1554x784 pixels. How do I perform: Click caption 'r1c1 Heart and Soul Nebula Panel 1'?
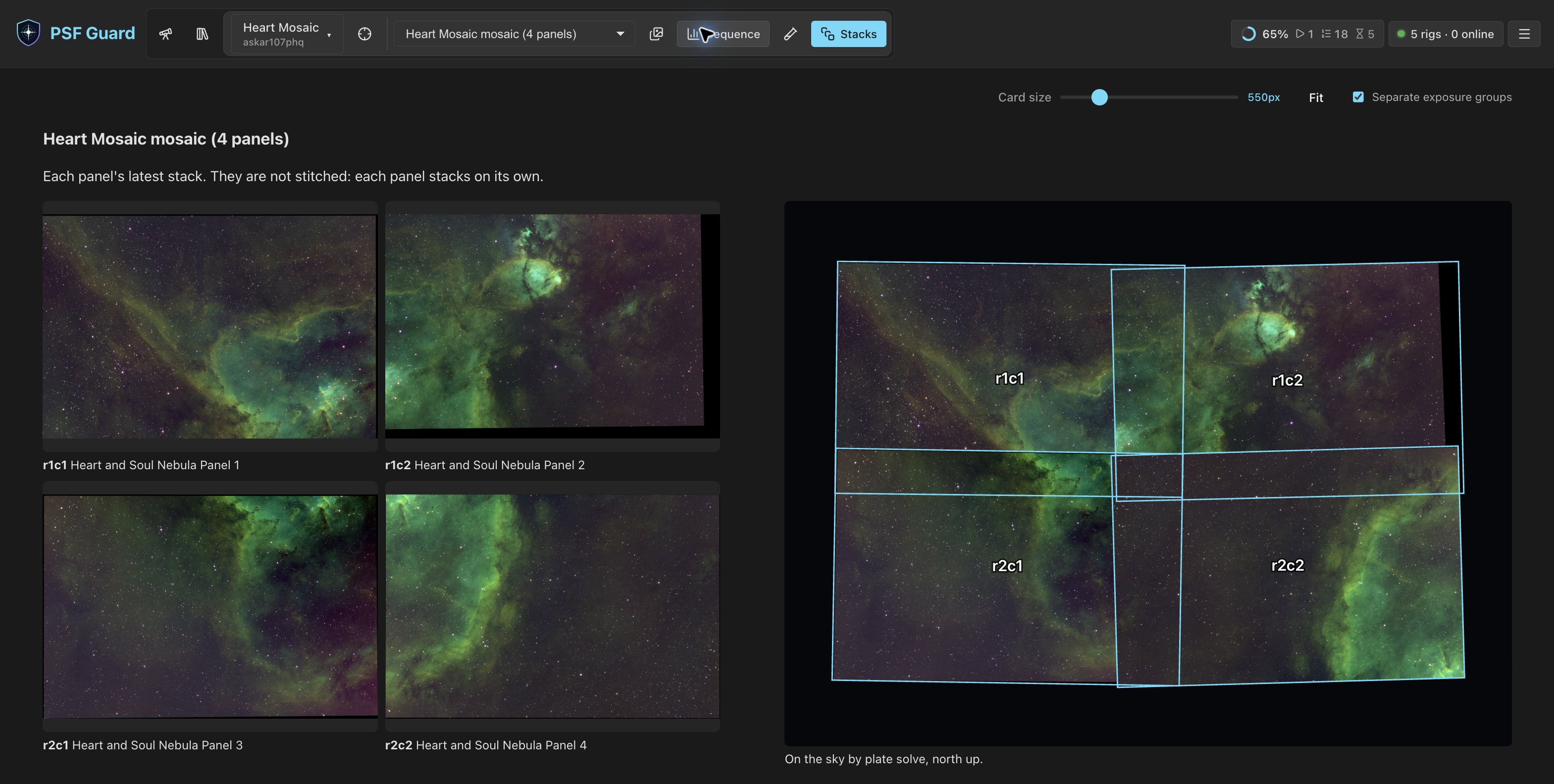coord(141,465)
